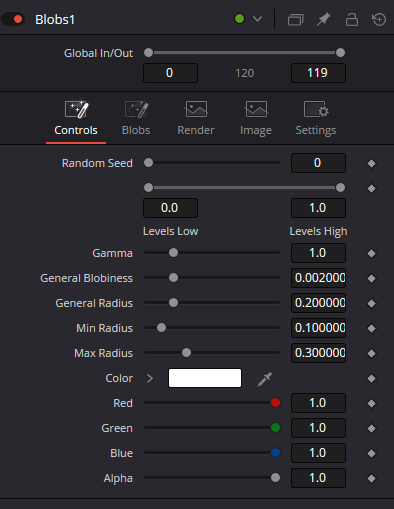Add keyframe for General Blobiness
The image size is (394, 509).
click(x=371, y=278)
